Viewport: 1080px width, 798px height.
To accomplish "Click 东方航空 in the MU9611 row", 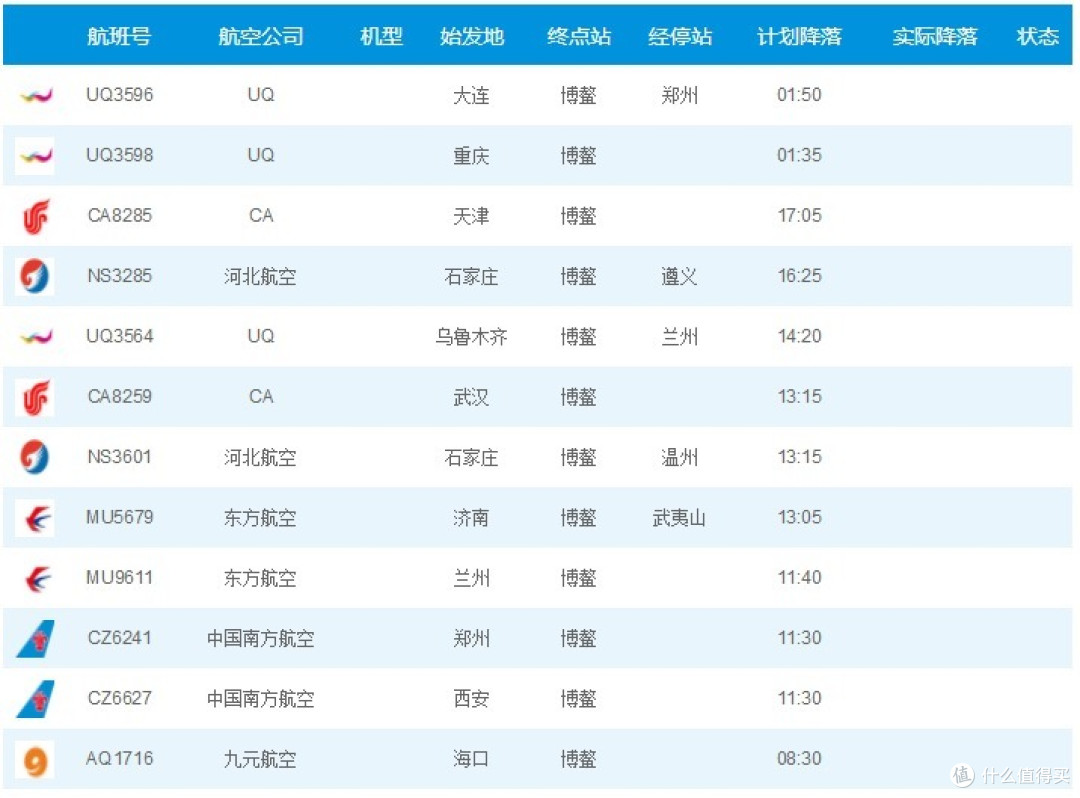I will click(x=260, y=578).
